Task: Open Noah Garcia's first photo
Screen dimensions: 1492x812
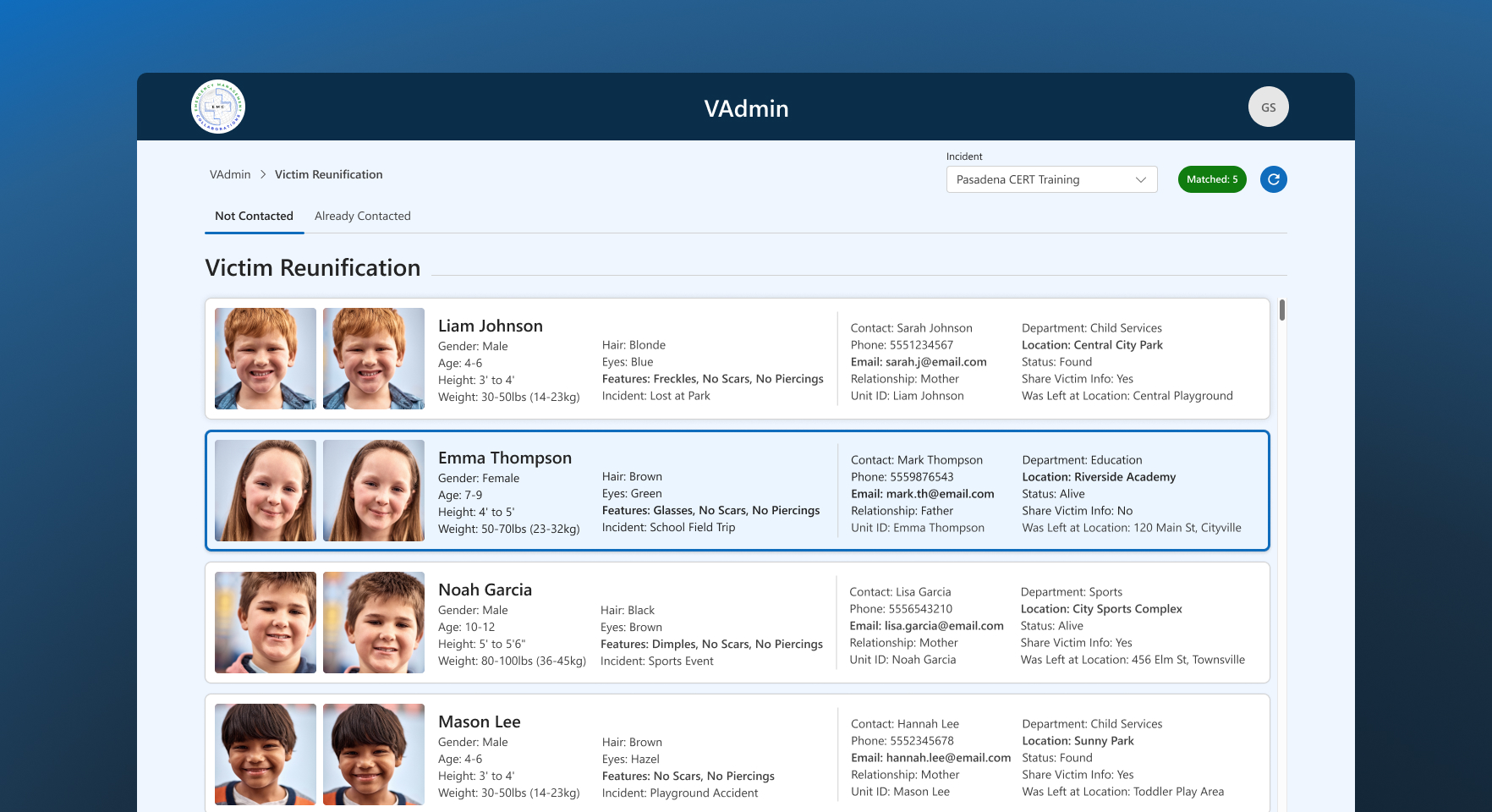Action: [x=266, y=623]
